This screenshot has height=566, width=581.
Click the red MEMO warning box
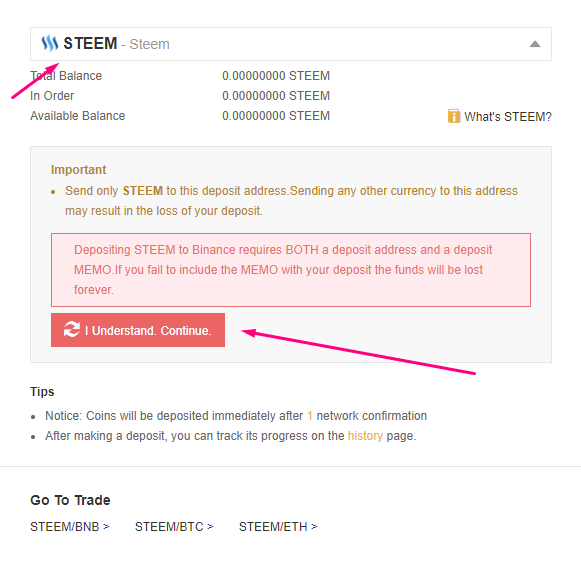(291, 270)
